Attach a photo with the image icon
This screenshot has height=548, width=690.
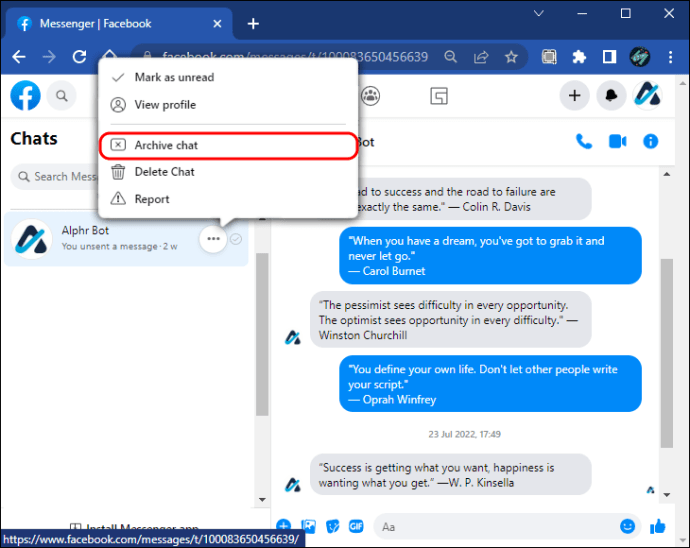(308, 526)
